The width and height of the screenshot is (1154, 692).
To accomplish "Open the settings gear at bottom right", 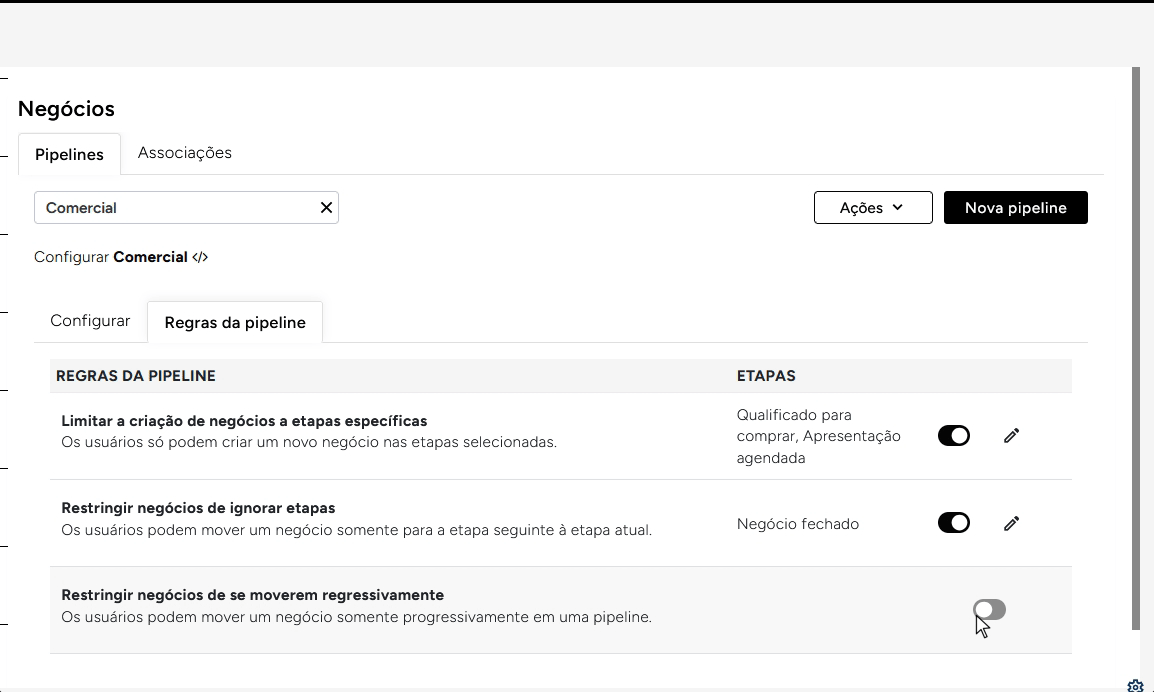I will coord(1135,685).
